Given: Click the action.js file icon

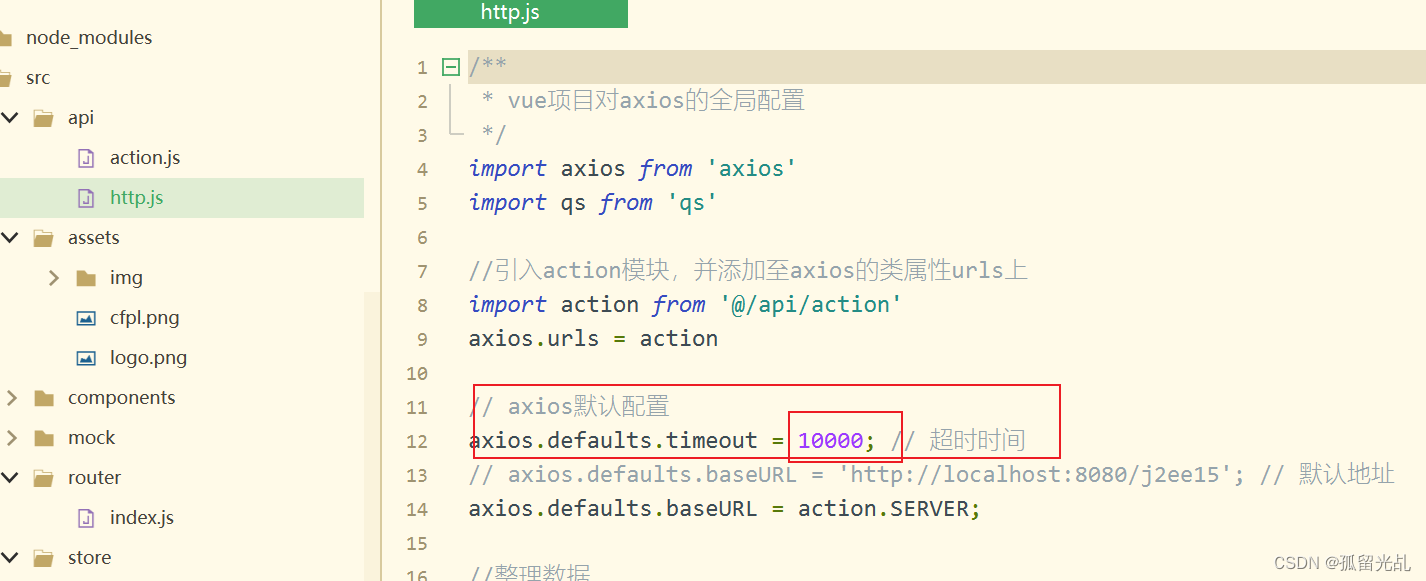Looking at the screenshot, I should [x=87, y=158].
